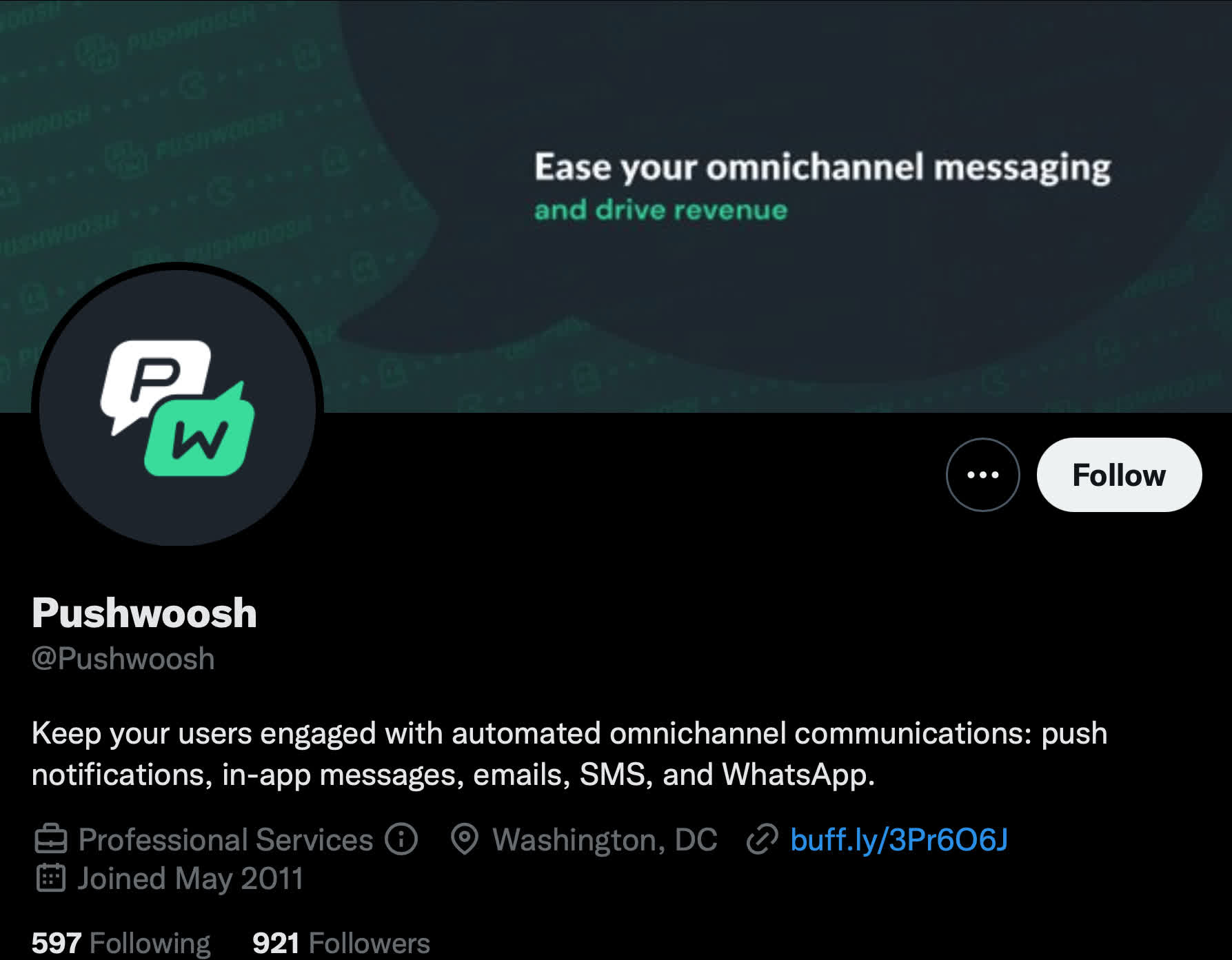
Task: View the 921 Followers list
Action: coord(341,943)
